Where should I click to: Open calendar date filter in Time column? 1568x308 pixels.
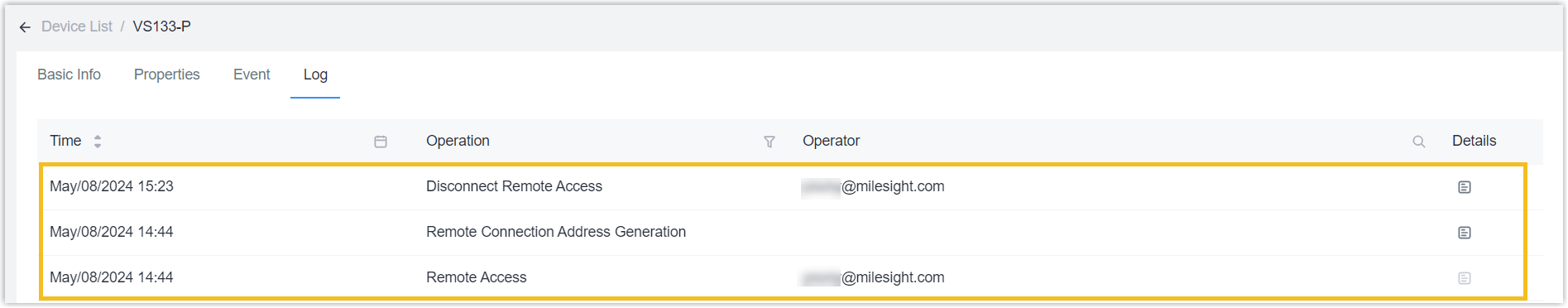pos(381,142)
